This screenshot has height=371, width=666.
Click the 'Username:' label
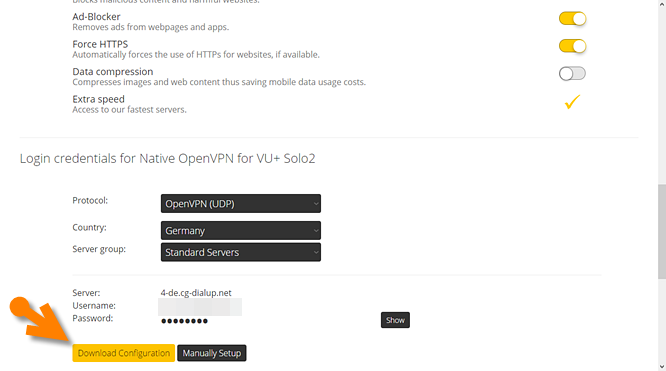click(94, 306)
